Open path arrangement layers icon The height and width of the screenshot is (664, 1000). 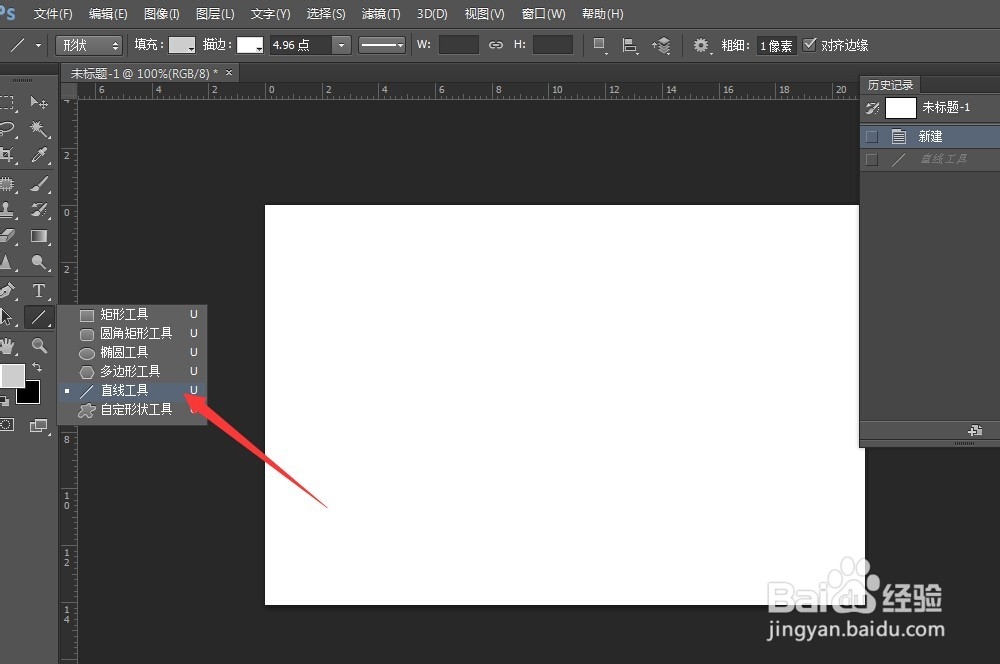661,45
